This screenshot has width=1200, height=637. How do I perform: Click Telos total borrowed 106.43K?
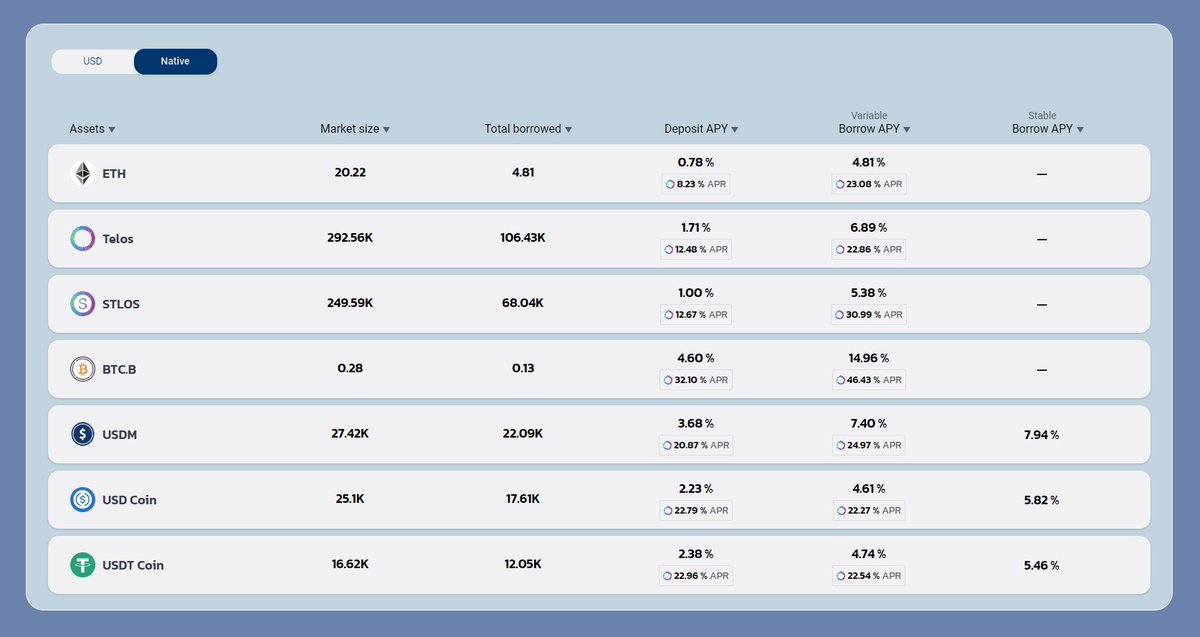(x=523, y=238)
